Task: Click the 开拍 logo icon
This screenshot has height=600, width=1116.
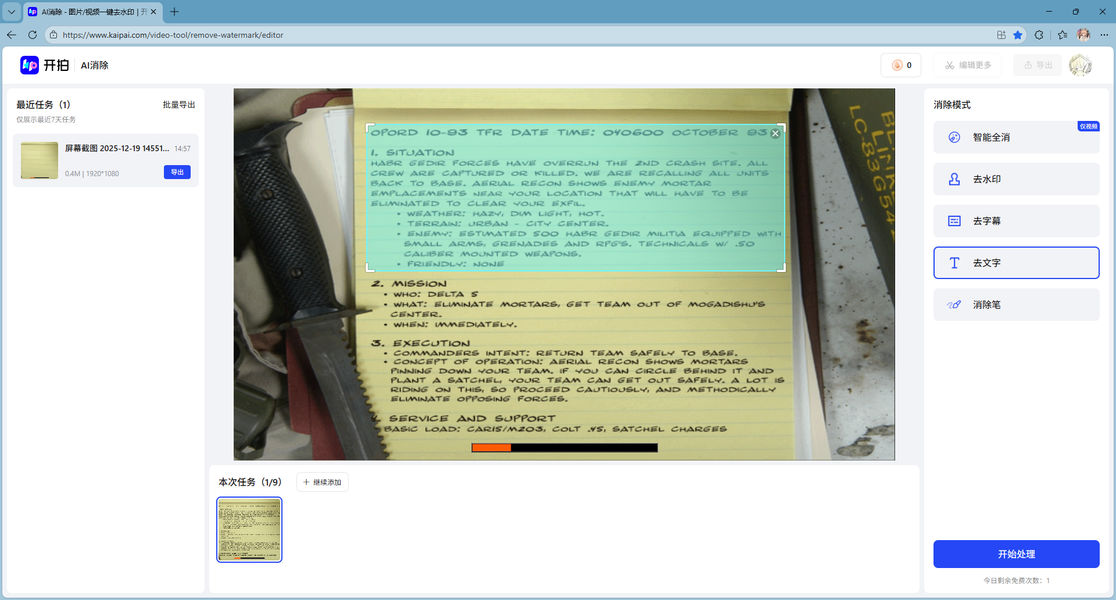Action: (x=30, y=65)
